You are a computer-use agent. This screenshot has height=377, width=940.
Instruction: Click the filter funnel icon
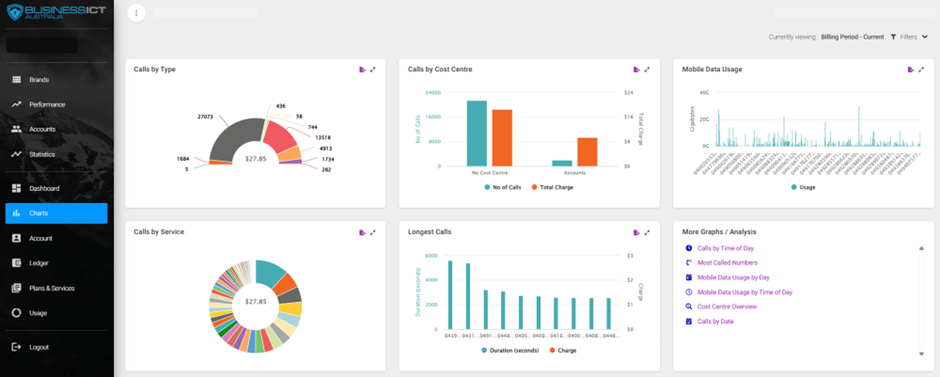(893, 37)
